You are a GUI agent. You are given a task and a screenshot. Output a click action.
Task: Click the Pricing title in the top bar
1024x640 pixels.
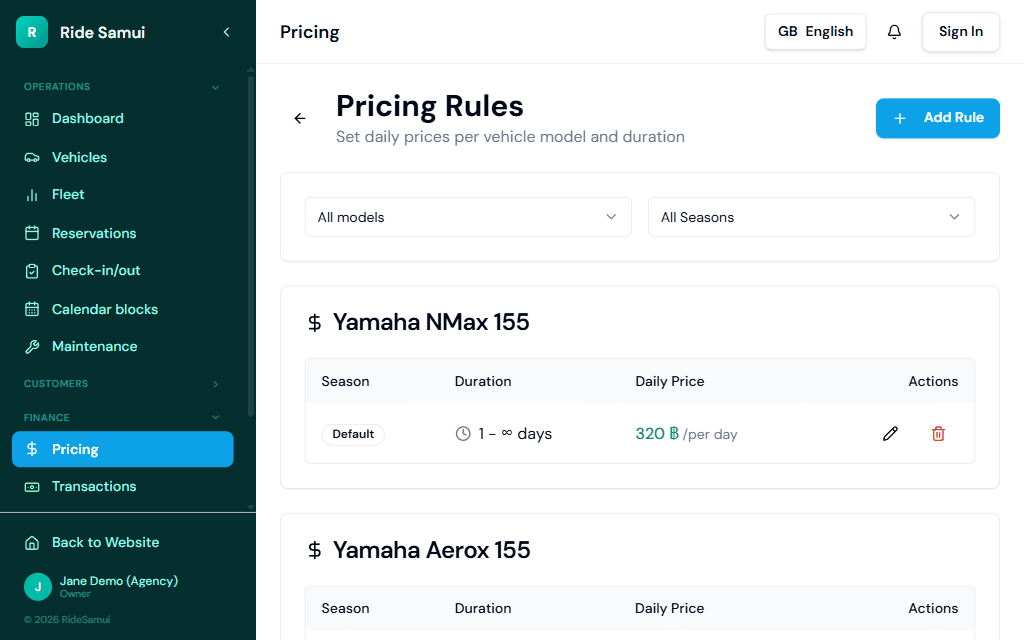pyautogui.click(x=310, y=33)
